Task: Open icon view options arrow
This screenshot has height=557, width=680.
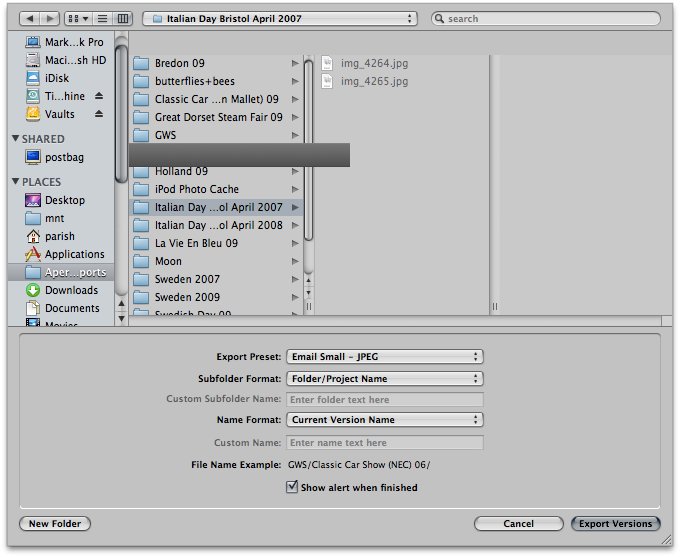Action: (x=86, y=19)
